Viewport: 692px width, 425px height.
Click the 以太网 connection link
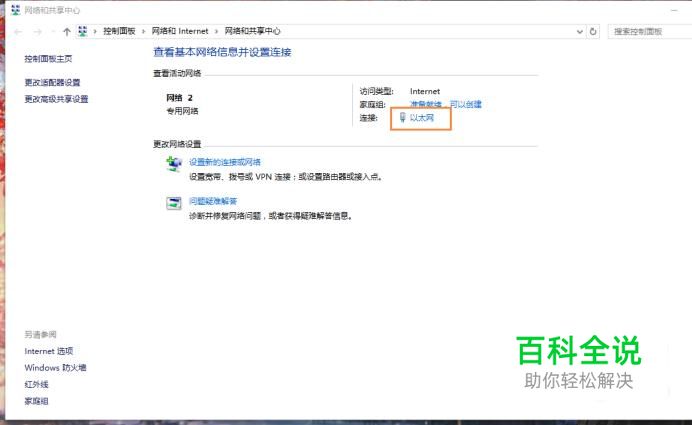point(421,118)
